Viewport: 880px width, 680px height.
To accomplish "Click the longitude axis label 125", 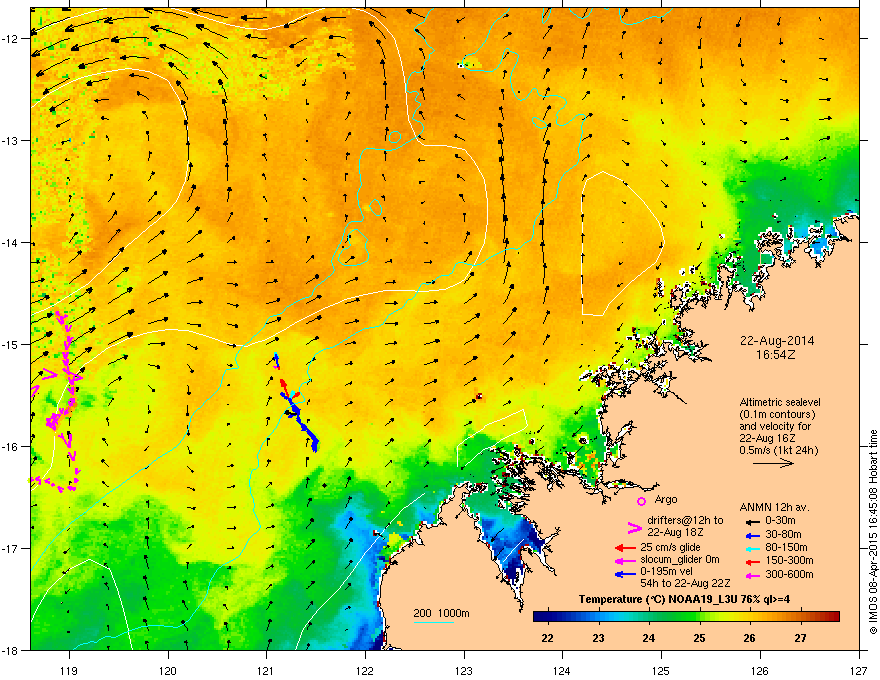I will pyautogui.click(x=661, y=670).
